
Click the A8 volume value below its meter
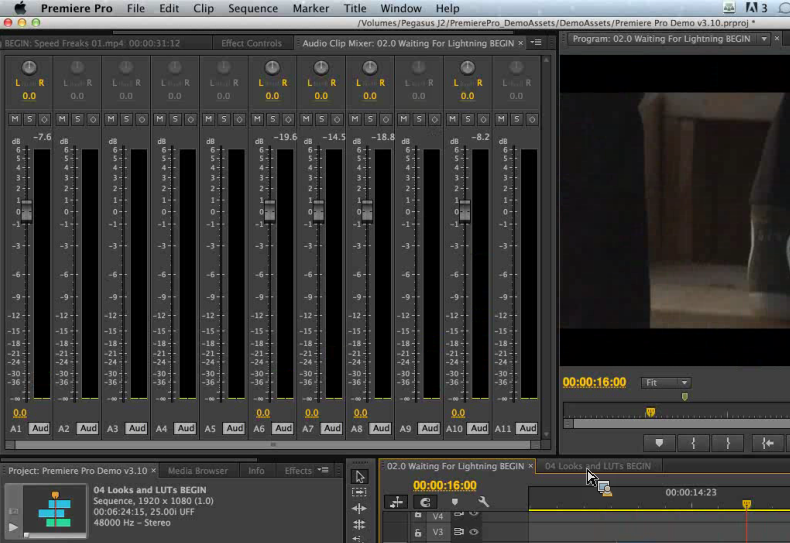360,413
